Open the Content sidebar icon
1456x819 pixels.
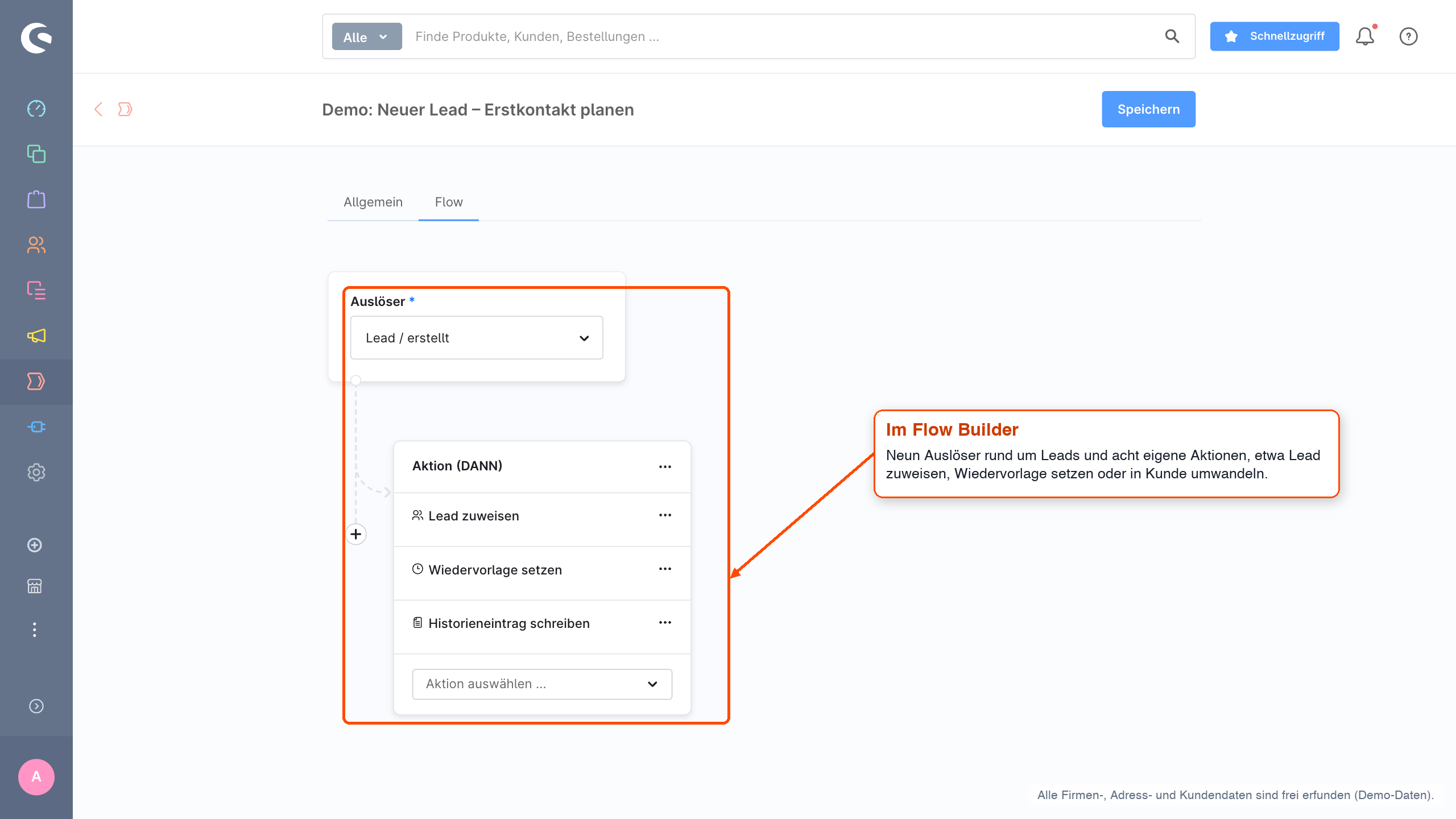(x=36, y=290)
